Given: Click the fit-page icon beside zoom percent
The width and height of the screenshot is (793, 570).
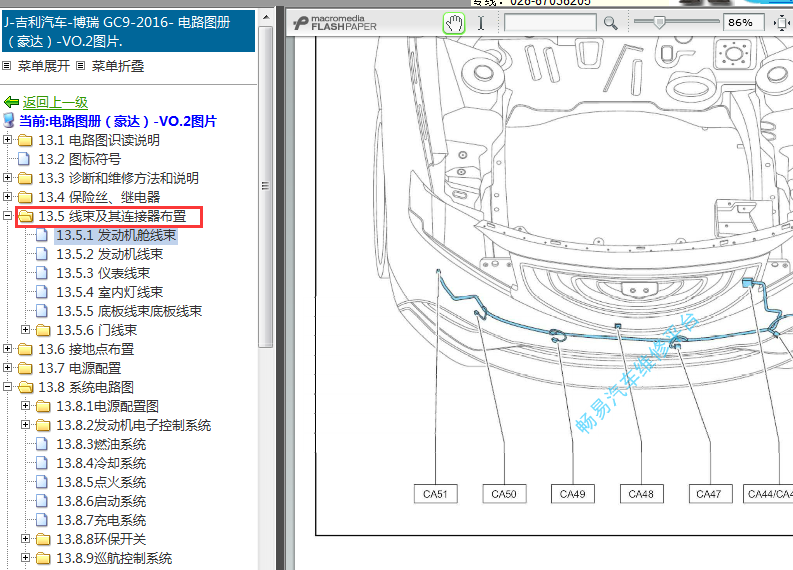Looking at the screenshot, I should (x=782, y=23).
